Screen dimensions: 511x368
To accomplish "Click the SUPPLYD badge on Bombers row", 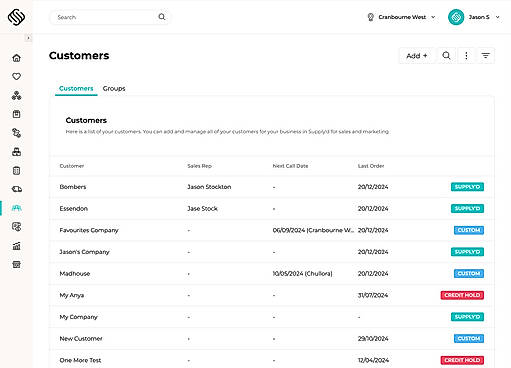I will pos(467,187).
